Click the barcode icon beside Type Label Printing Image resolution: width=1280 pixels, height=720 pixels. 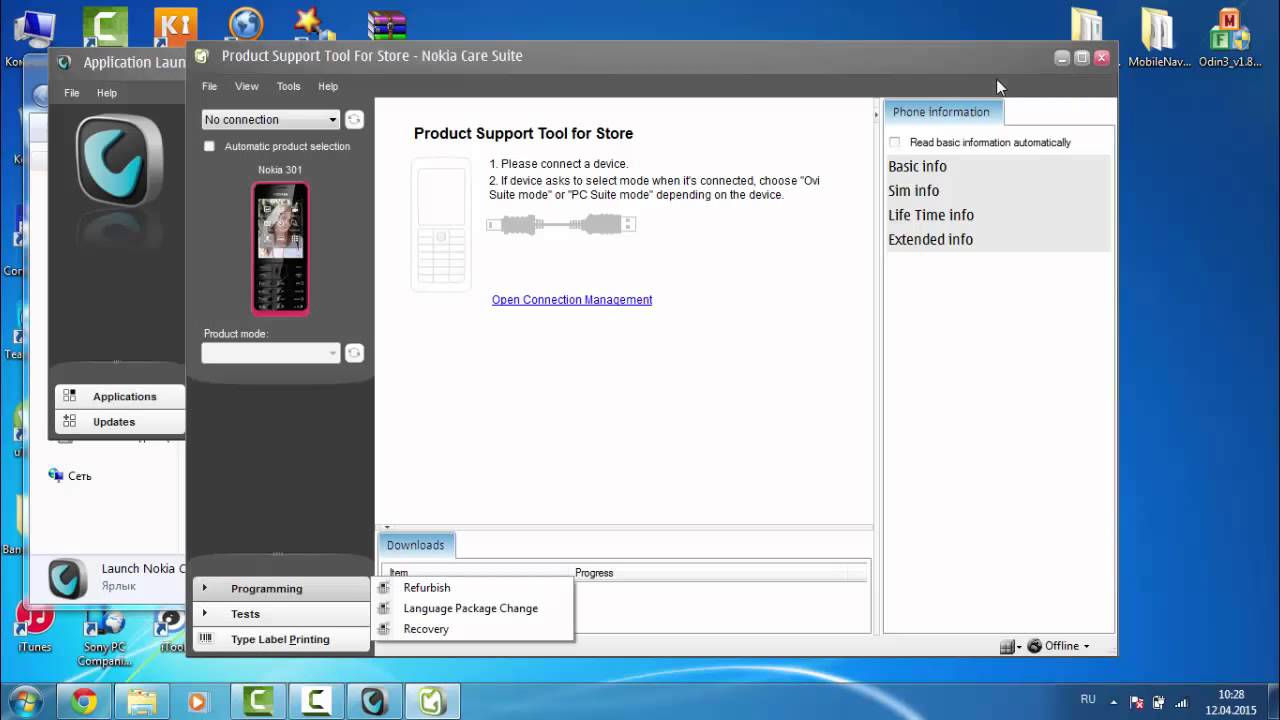tap(205, 638)
